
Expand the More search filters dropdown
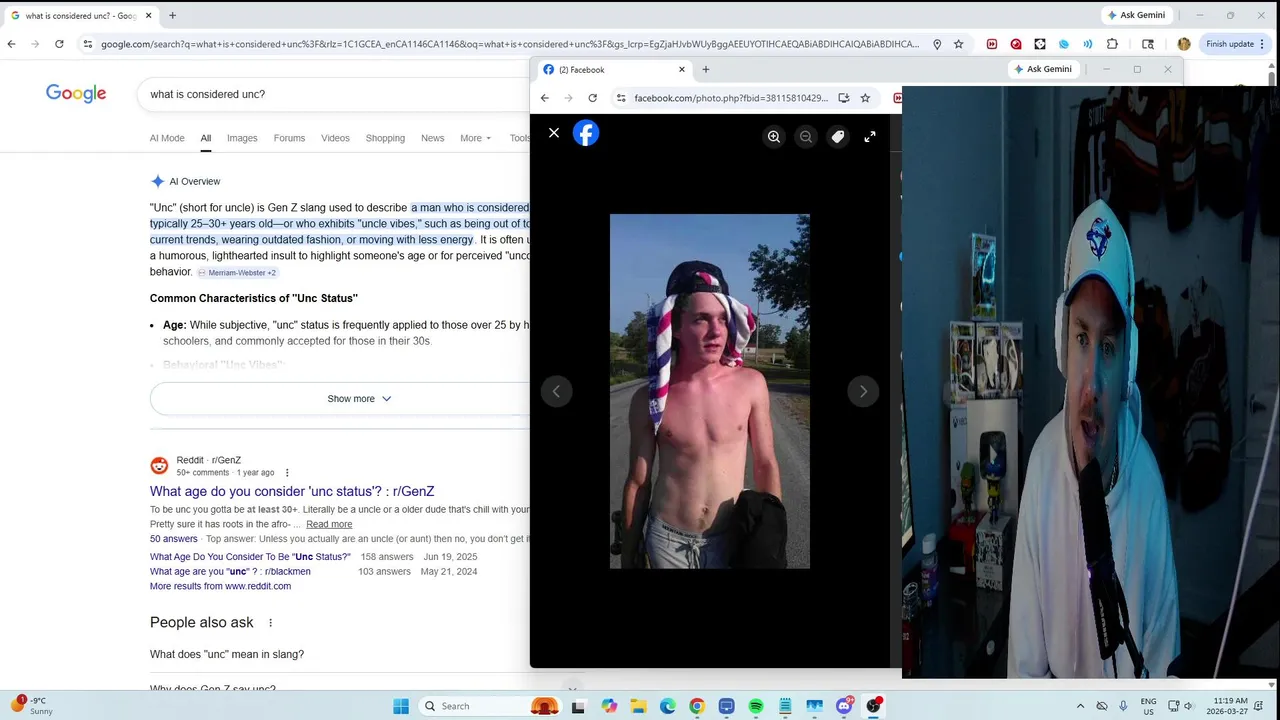coord(475,138)
